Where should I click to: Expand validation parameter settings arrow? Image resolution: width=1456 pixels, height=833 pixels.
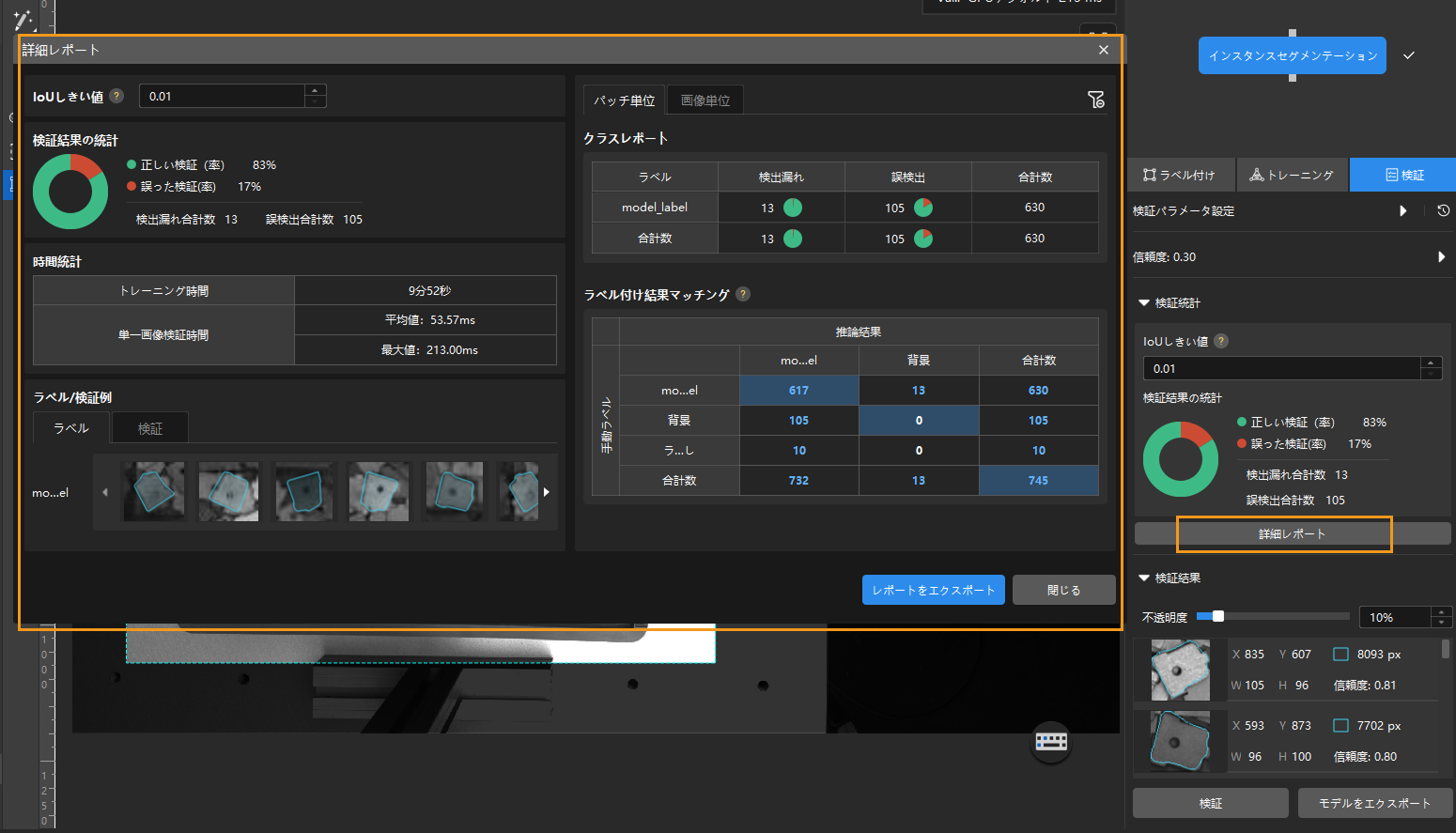click(1403, 210)
